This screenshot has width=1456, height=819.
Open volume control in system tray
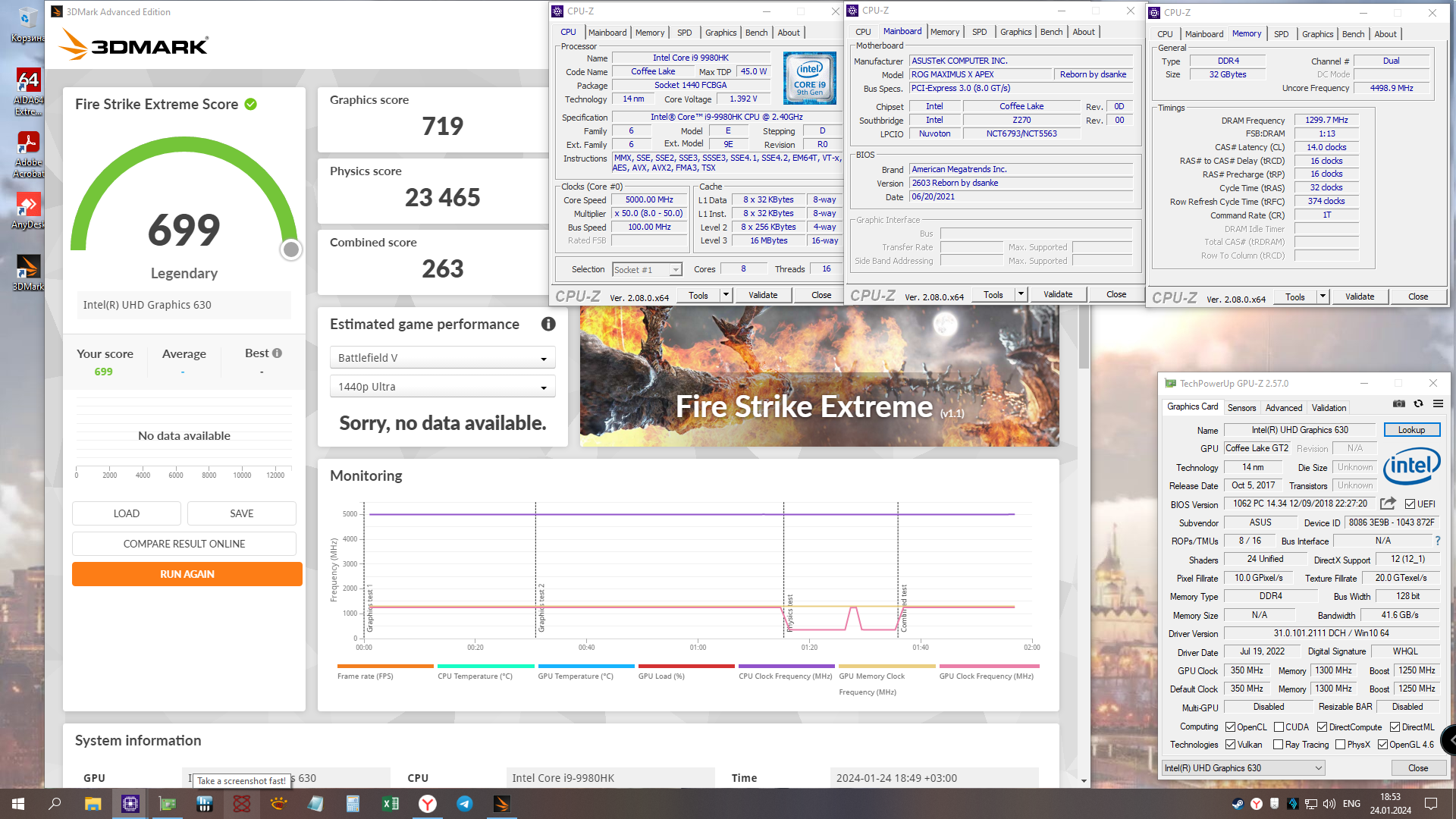coord(1329,804)
